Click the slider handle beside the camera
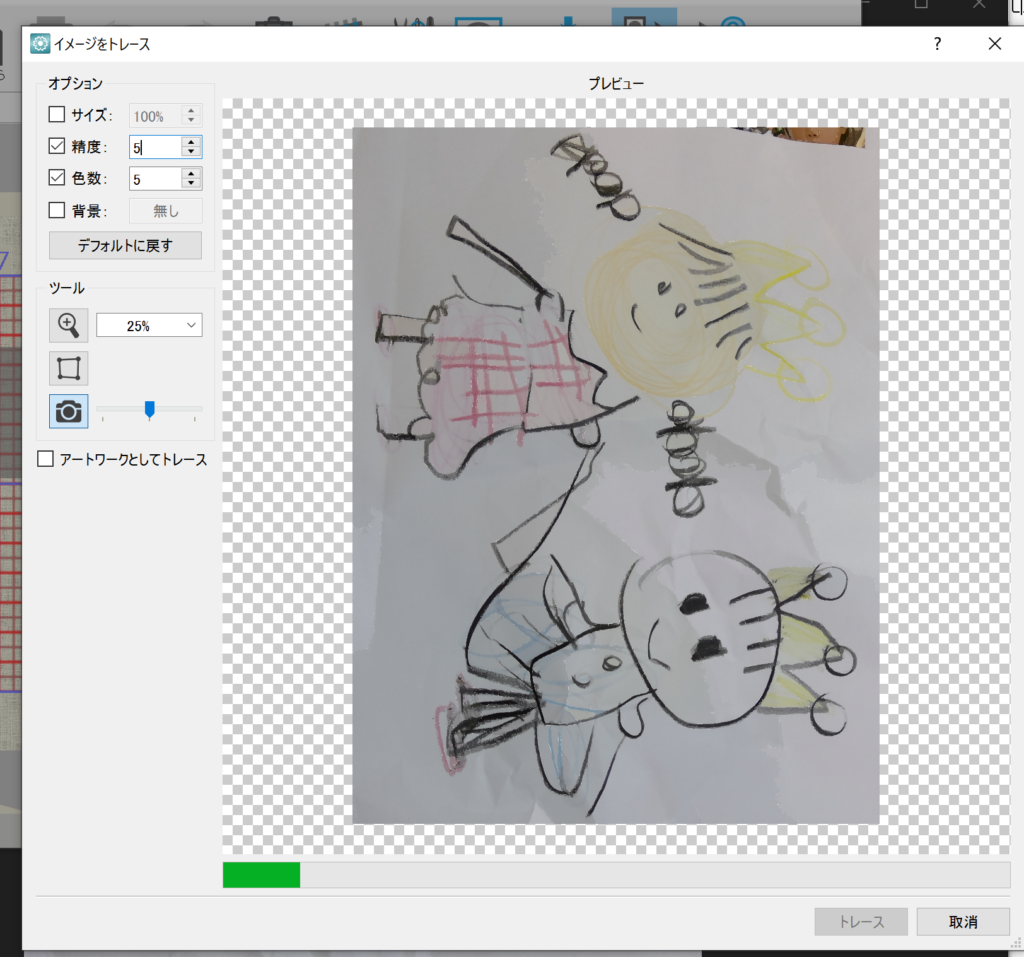Viewport: 1024px width, 957px height. [149, 409]
